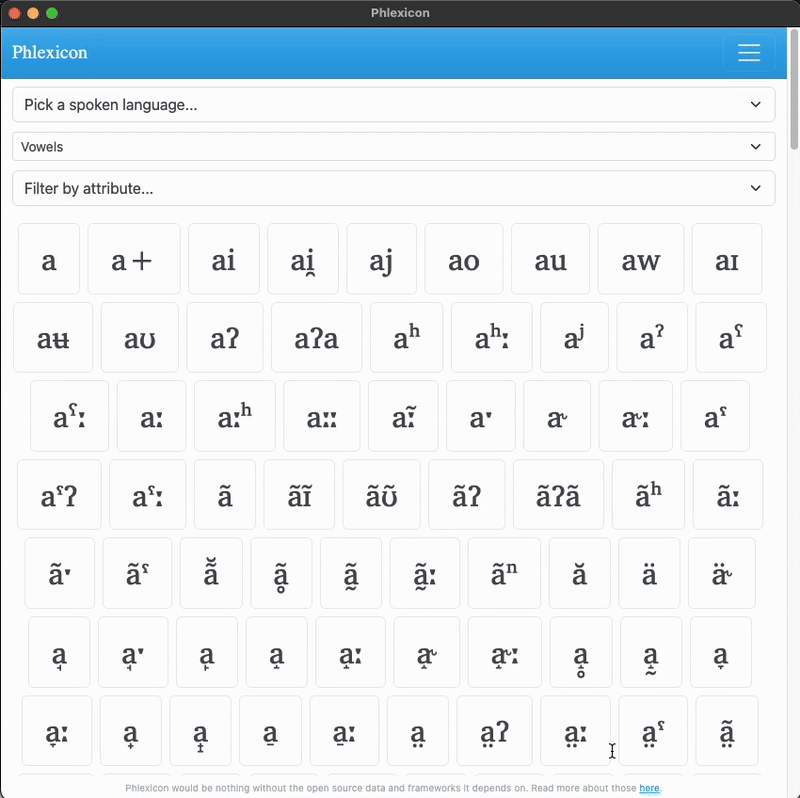This screenshot has width=800, height=798.
Task: Select the "au" vowel tile
Action: click(x=550, y=258)
